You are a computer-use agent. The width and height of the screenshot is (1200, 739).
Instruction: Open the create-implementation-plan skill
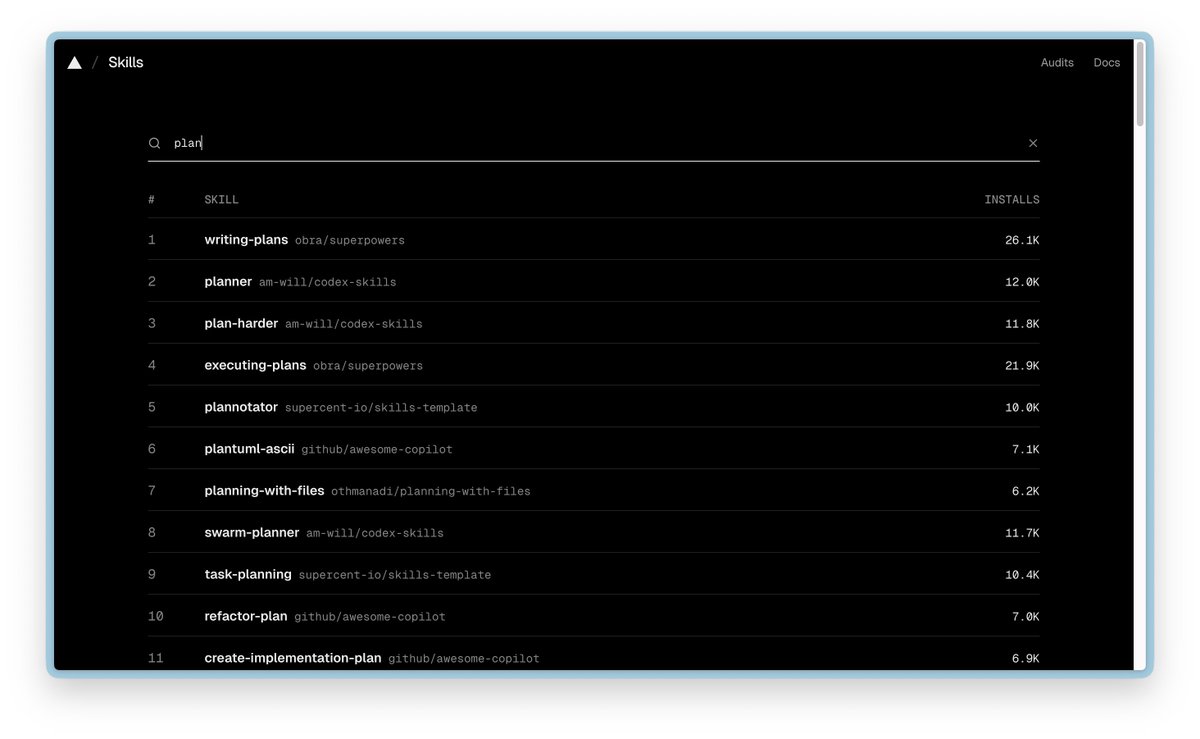[293, 659]
